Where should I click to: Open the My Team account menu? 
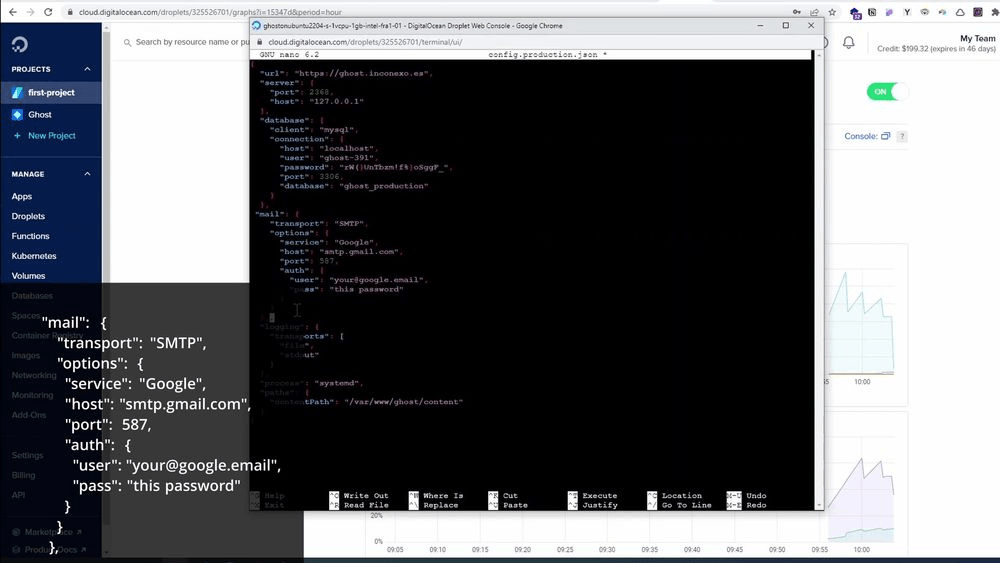tap(978, 38)
